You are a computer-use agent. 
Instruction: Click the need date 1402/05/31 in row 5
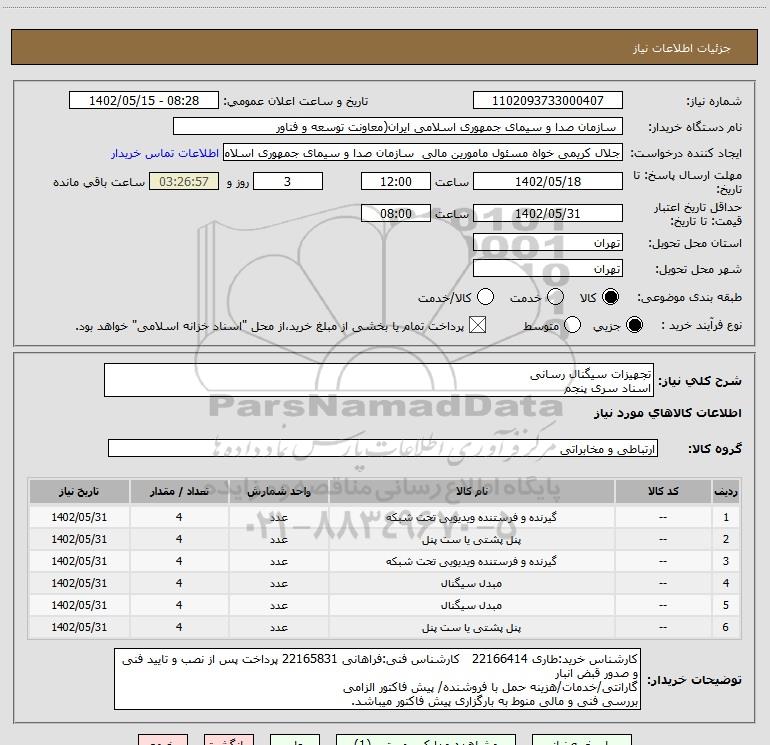[79, 606]
